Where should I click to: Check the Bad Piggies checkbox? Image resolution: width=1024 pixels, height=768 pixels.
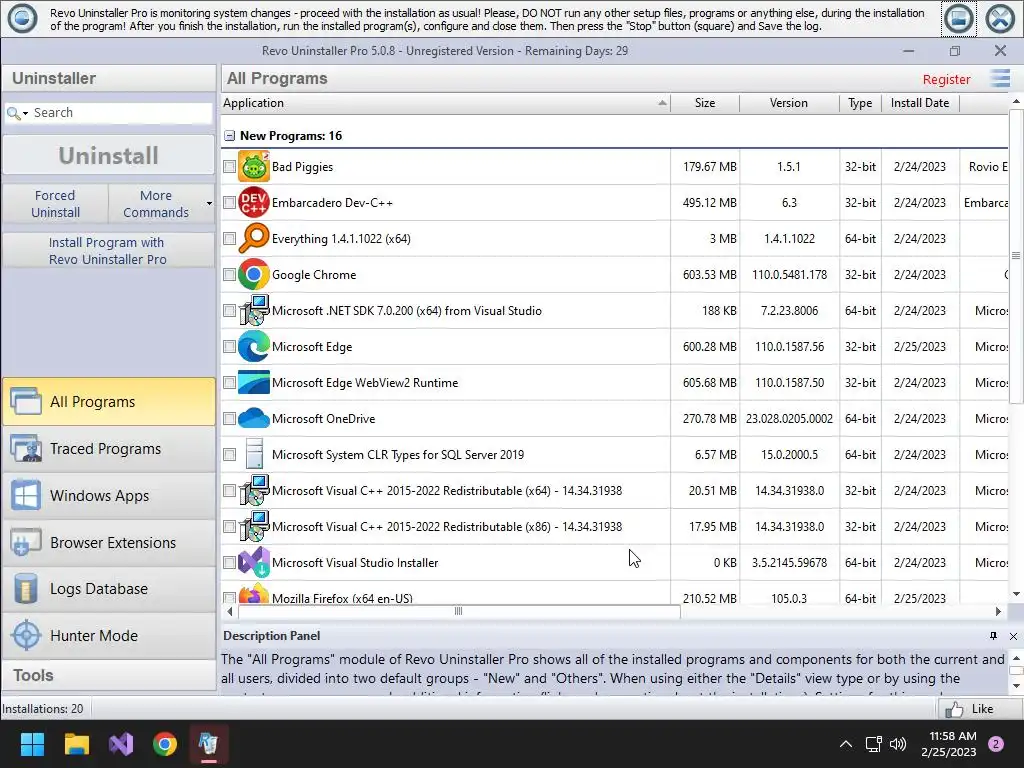click(229, 167)
